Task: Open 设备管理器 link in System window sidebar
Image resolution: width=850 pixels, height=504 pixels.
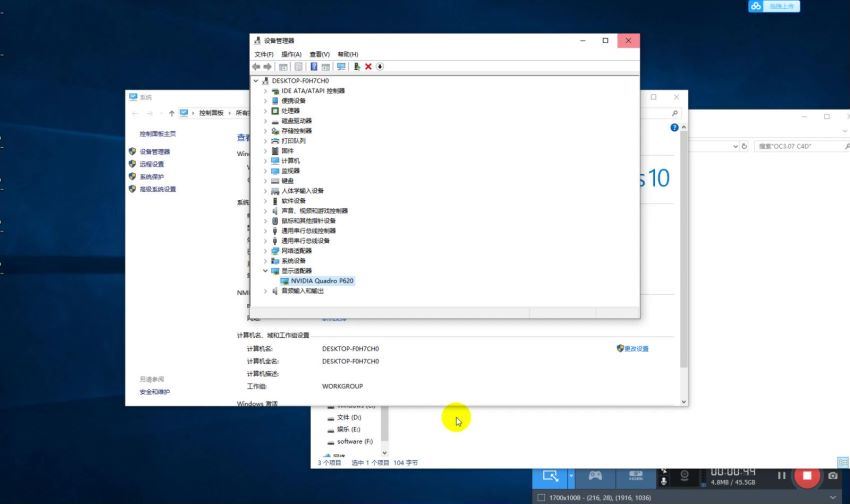Action: (154, 152)
